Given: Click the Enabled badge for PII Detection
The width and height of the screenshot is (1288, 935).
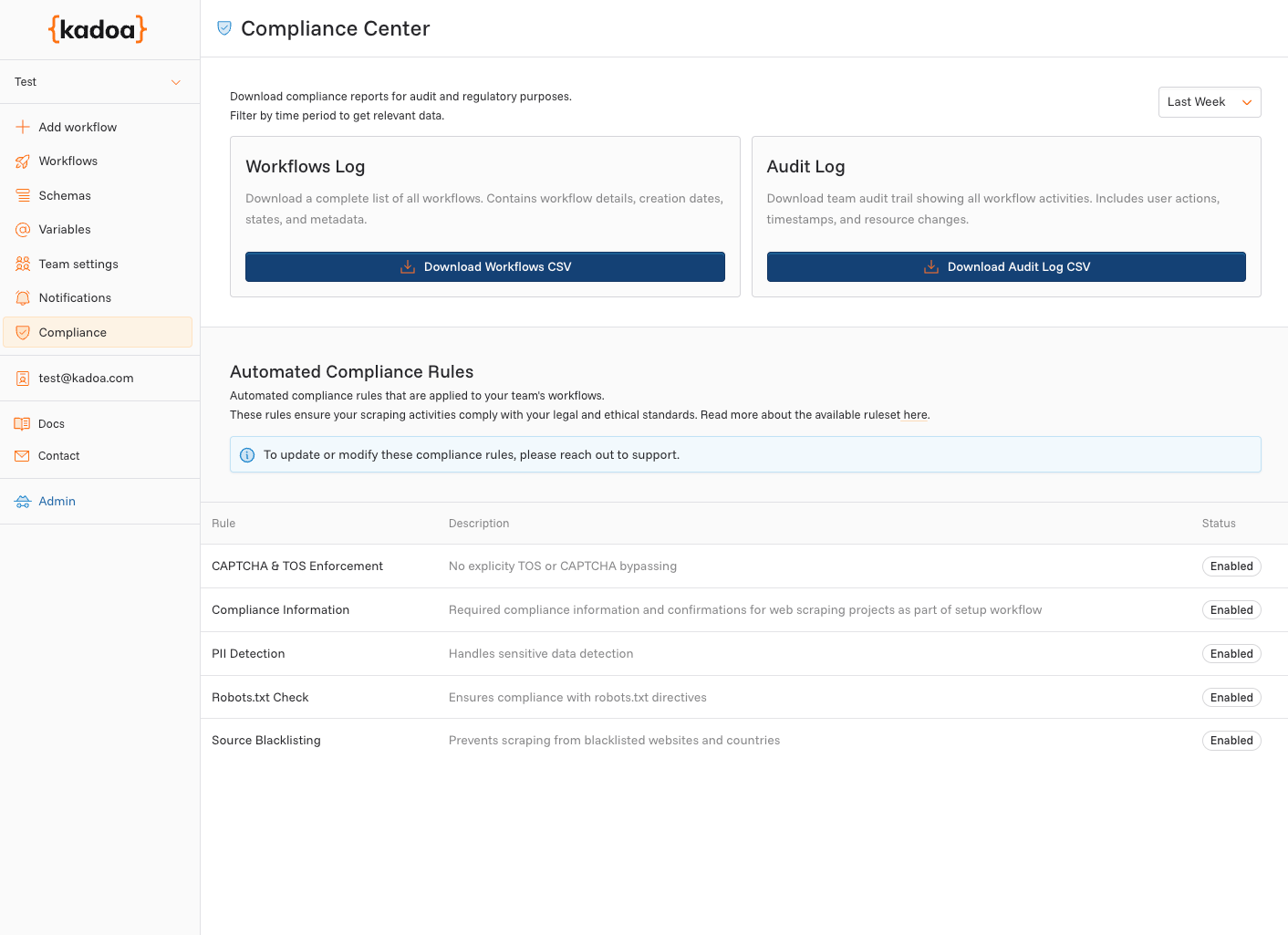Looking at the screenshot, I should coord(1231,654).
